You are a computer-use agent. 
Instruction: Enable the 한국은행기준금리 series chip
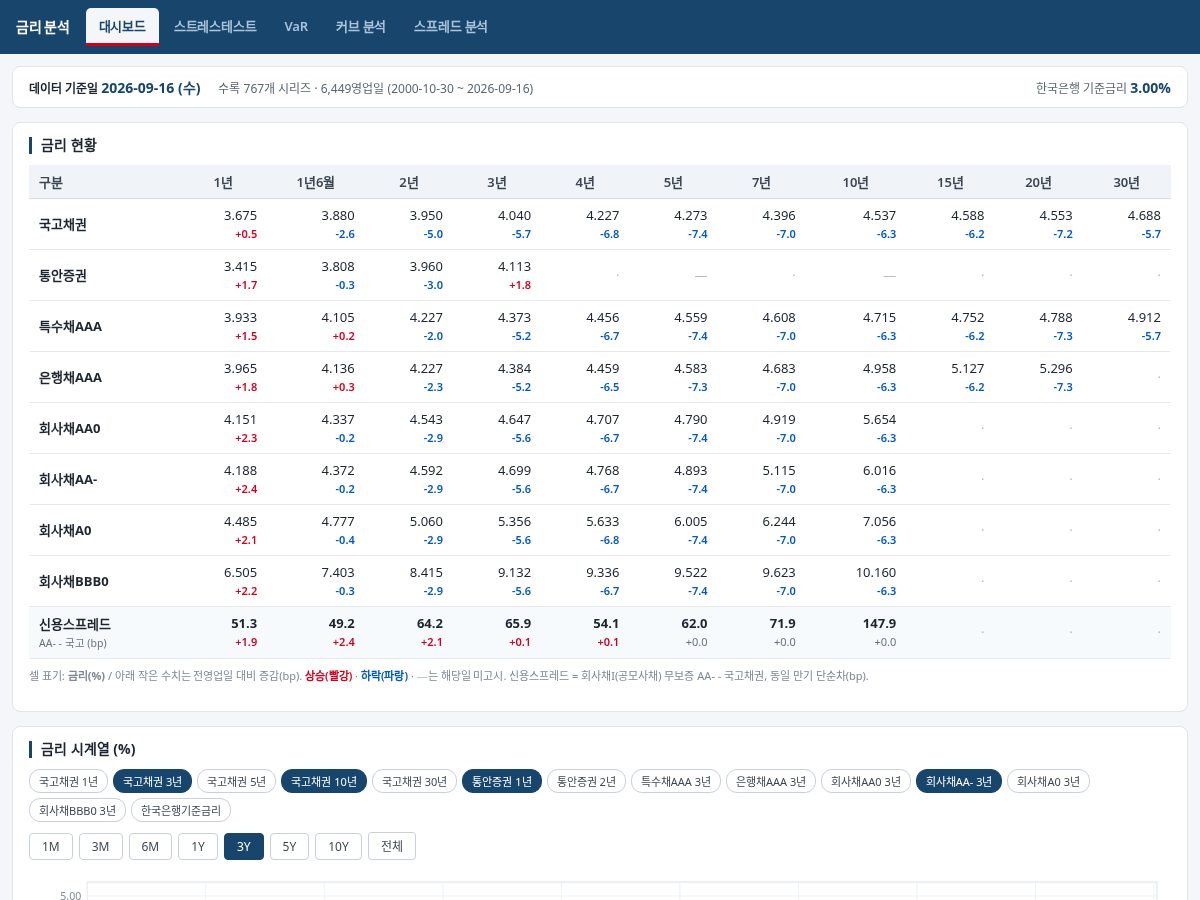pos(182,810)
